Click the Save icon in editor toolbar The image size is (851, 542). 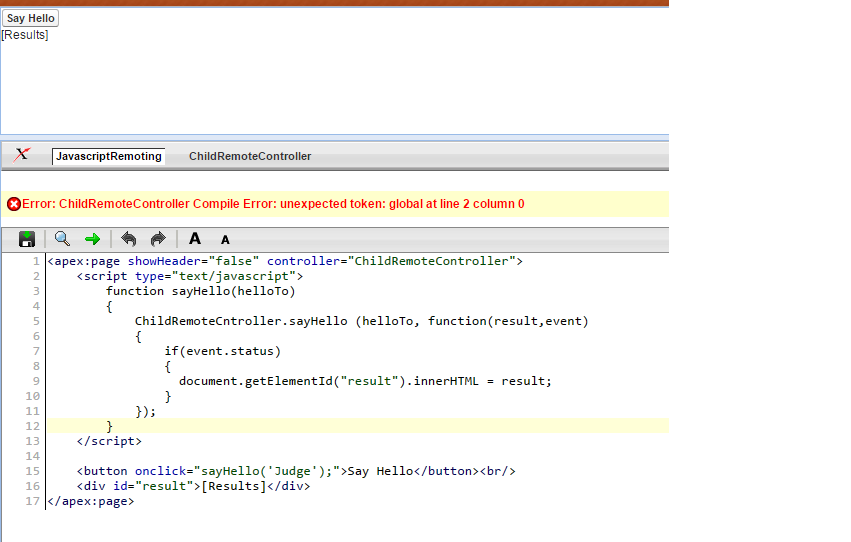click(x=27, y=239)
